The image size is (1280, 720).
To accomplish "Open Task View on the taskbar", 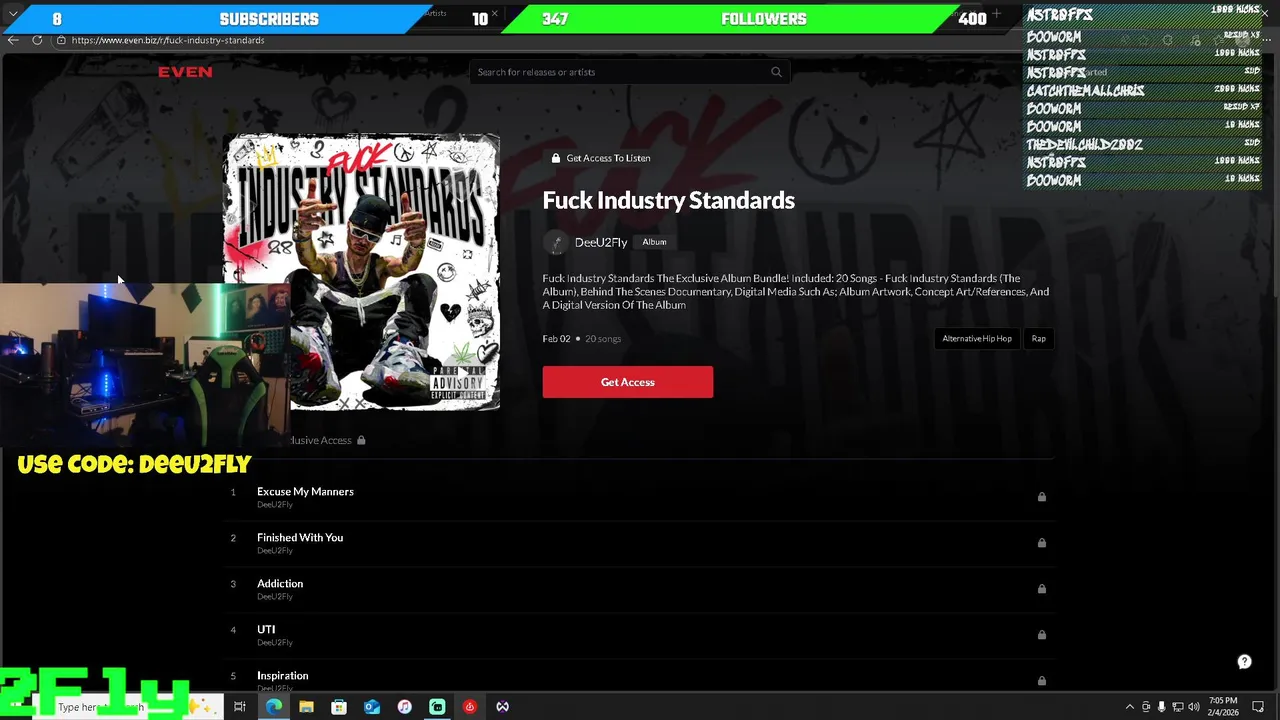I will pyautogui.click(x=240, y=707).
